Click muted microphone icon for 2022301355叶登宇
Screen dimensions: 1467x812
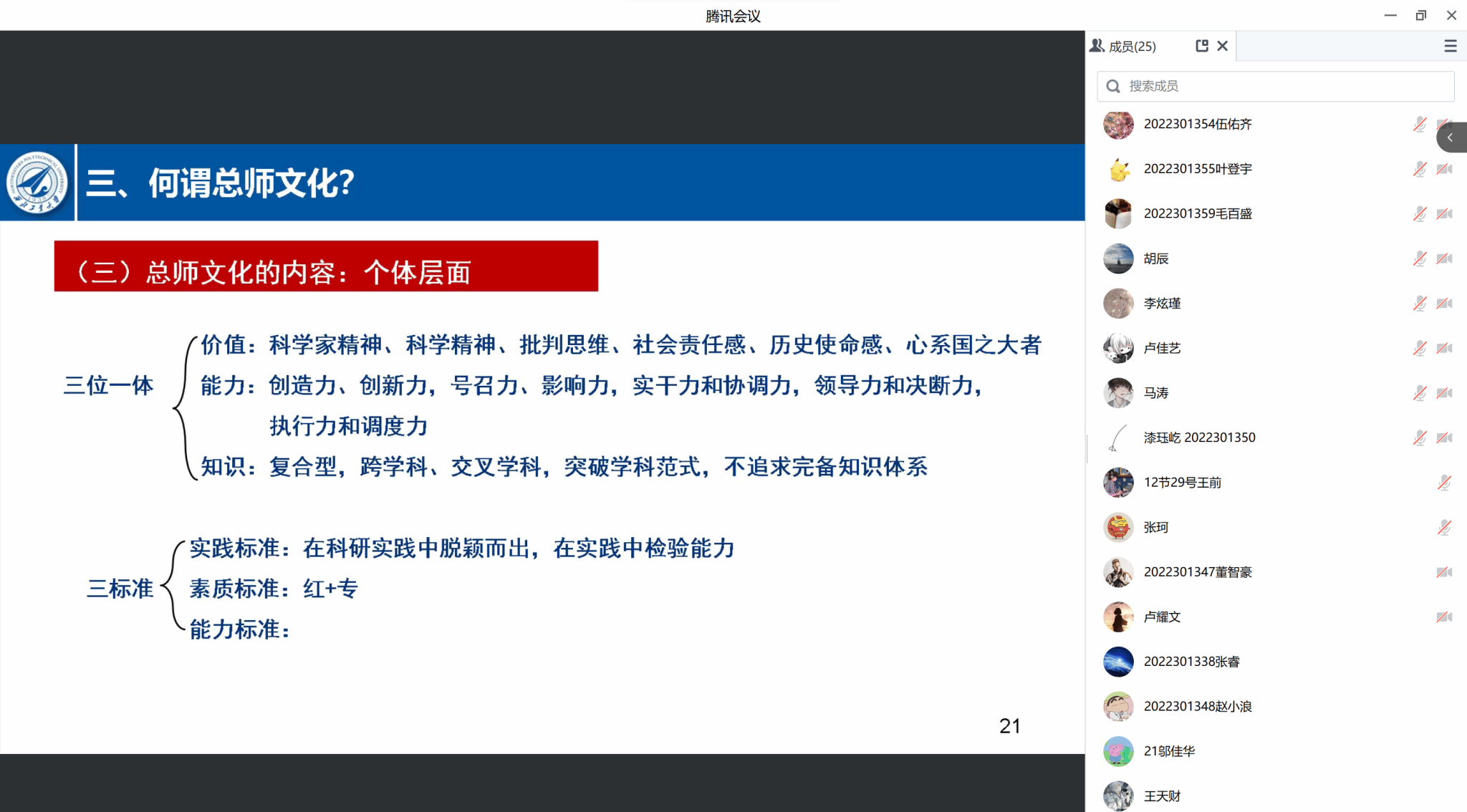[x=1419, y=169]
